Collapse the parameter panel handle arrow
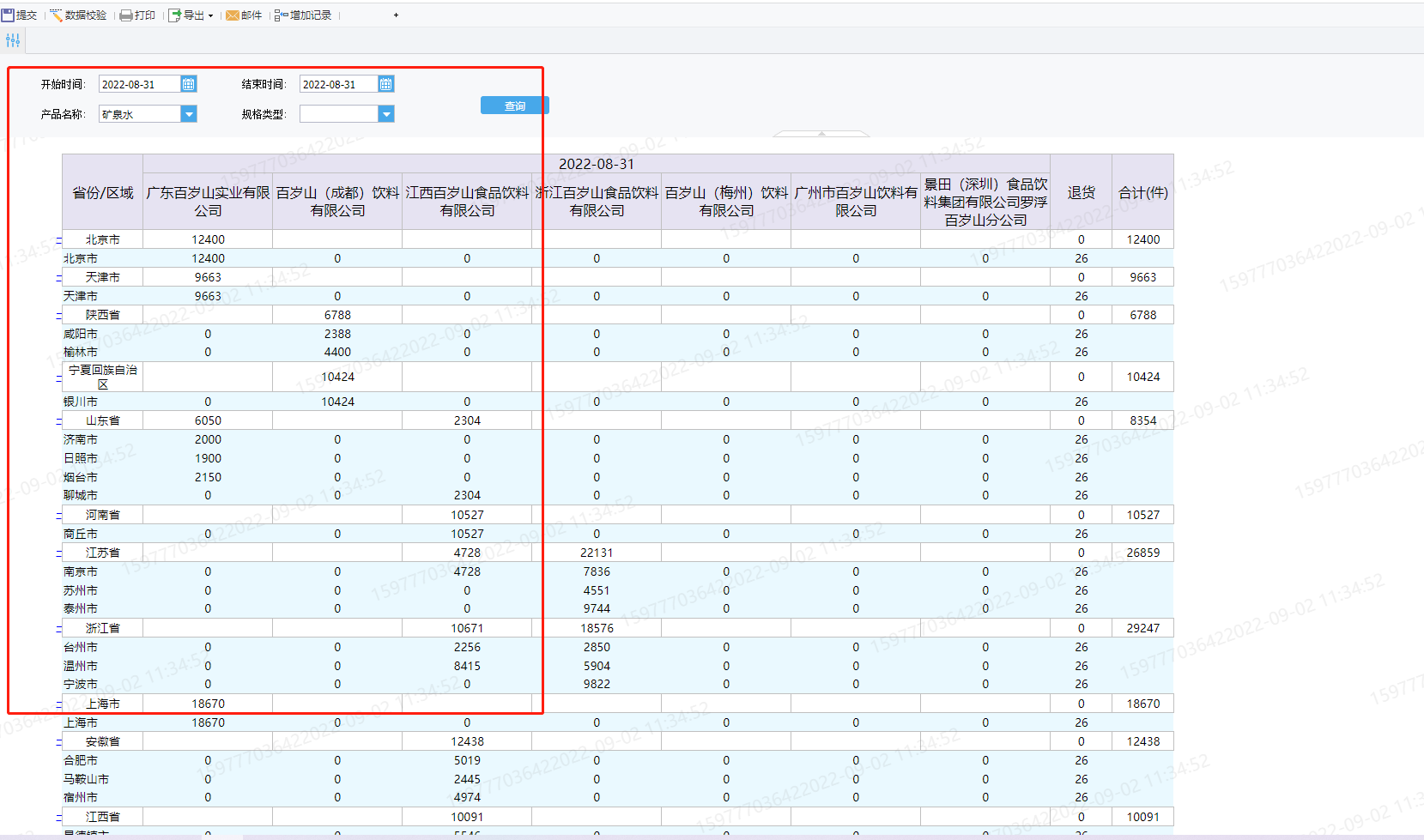 821,134
